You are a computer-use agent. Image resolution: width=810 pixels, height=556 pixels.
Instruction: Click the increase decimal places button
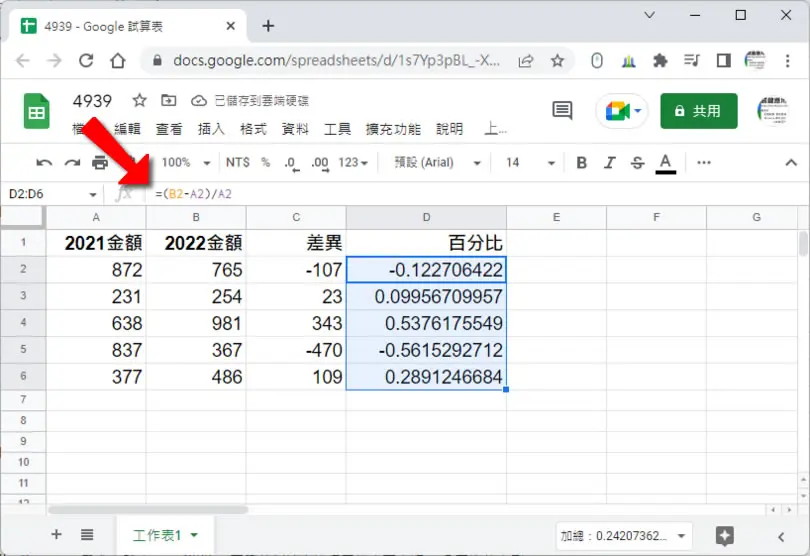[x=320, y=163]
